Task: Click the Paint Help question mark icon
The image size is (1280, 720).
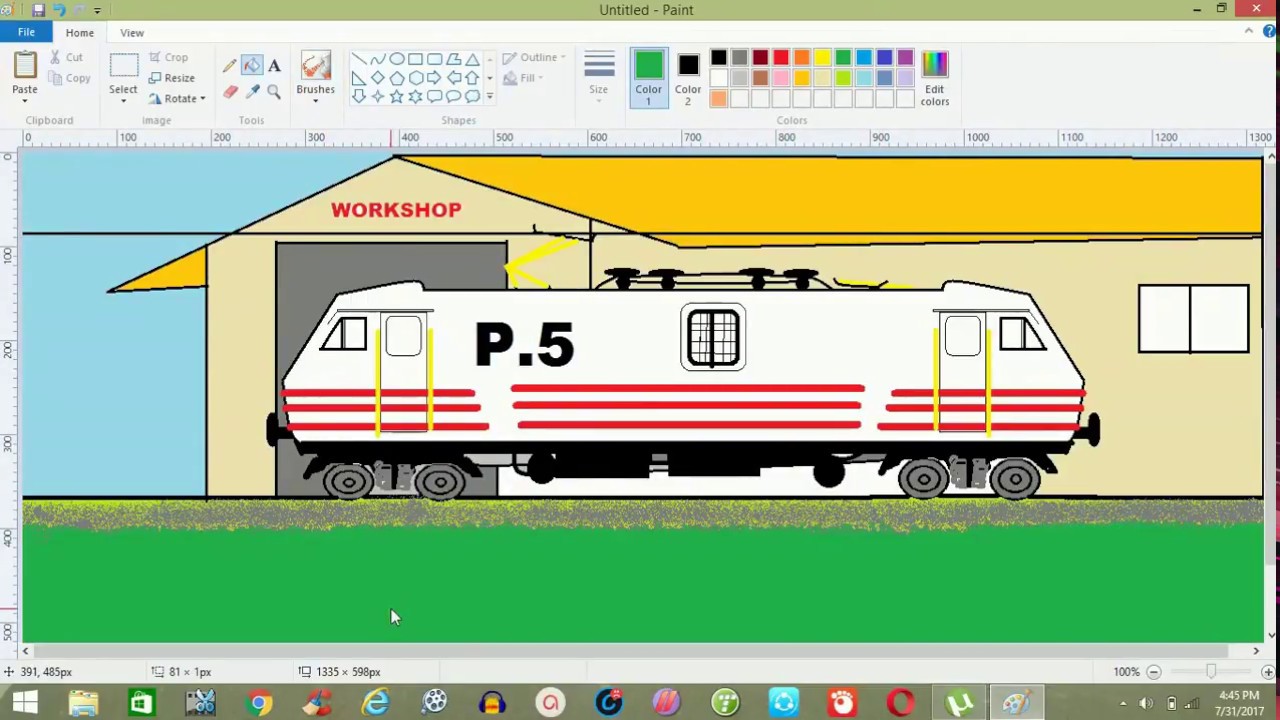Action: pyautogui.click(x=1268, y=32)
